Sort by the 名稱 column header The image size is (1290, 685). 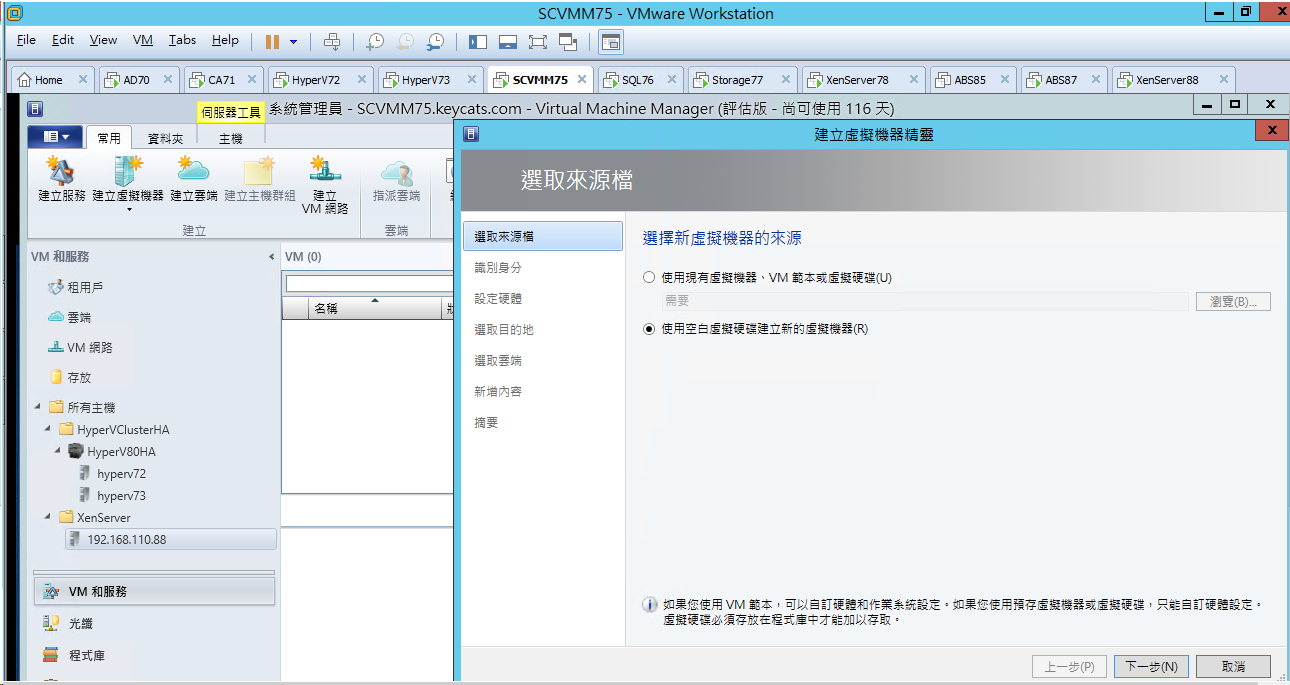coord(375,308)
